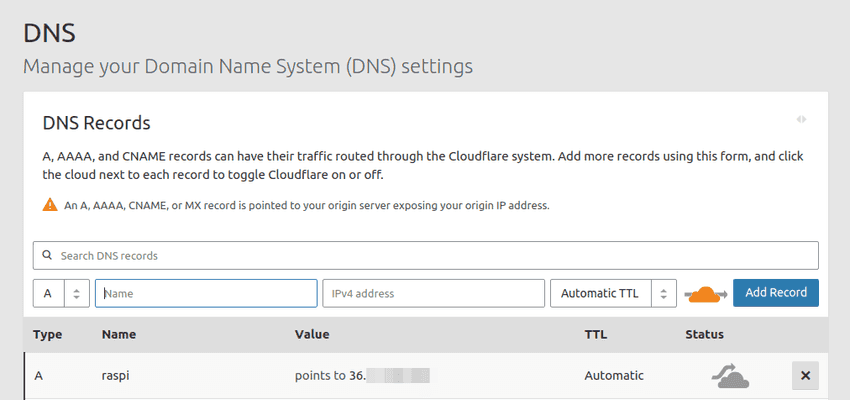Delete the raspi record with X button
Image resolution: width=850 pixels, height=400 pixels.
click(x=805, y=376)
